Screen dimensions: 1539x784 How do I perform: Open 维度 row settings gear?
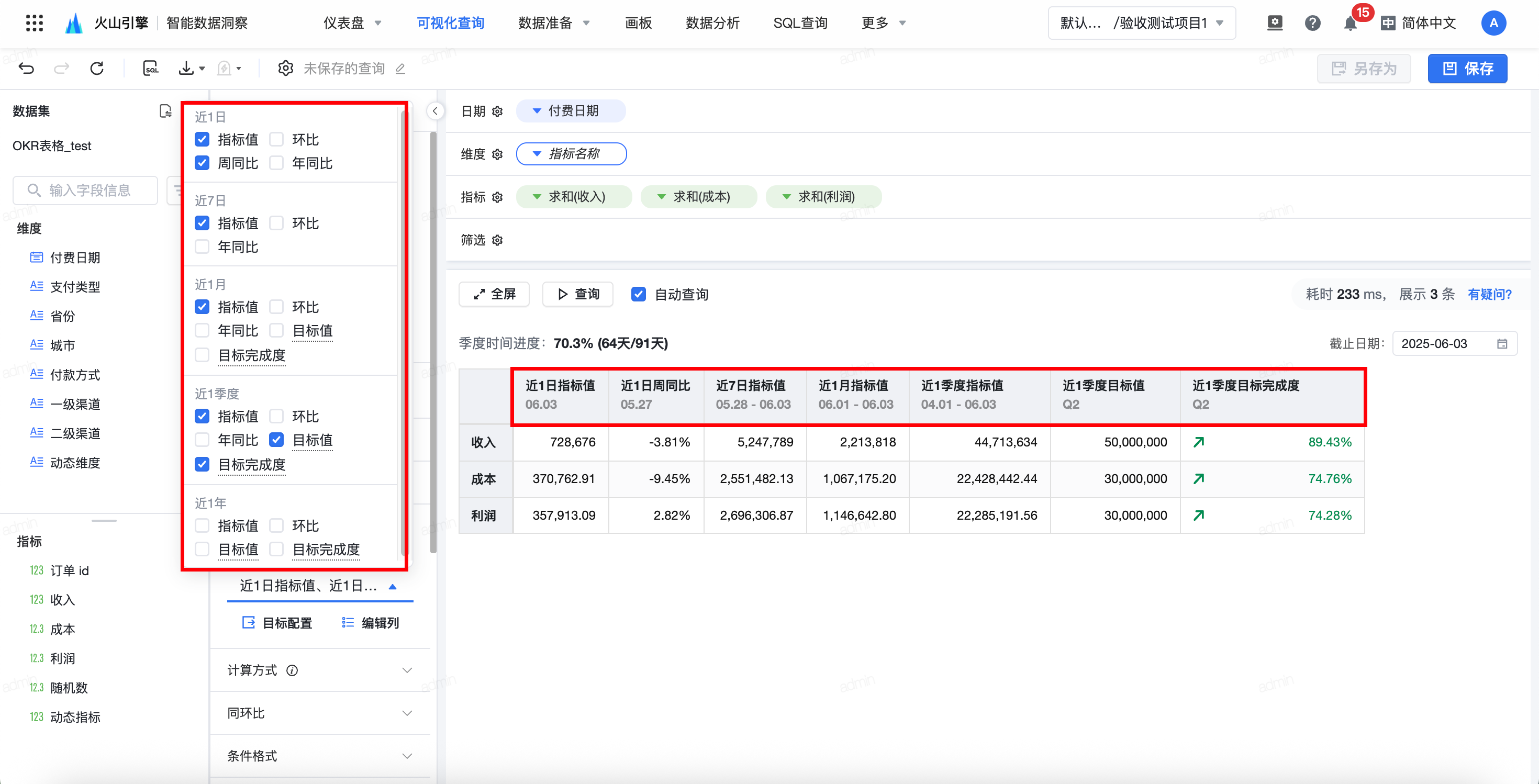pyautogui.click(x=497, y=154)
